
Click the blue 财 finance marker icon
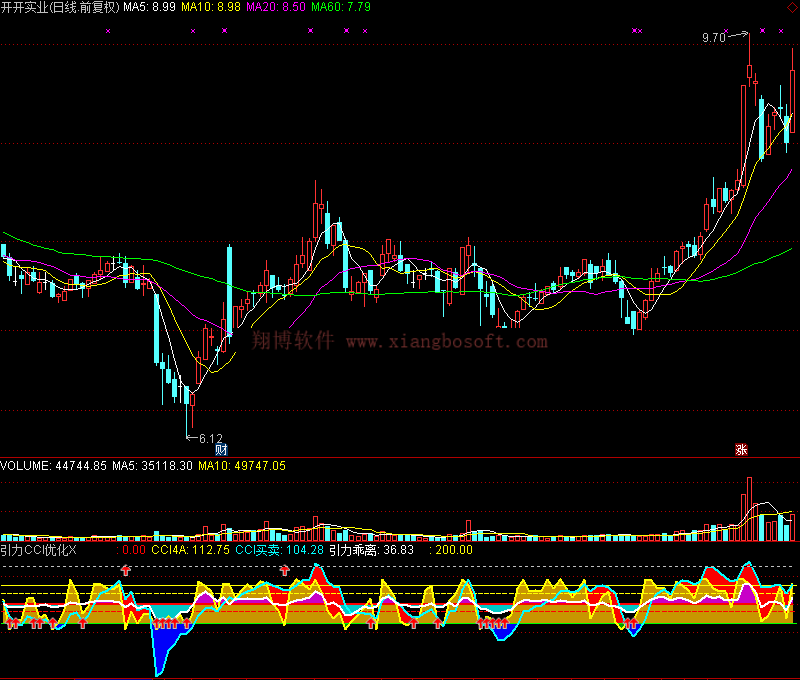pos(221,449)
